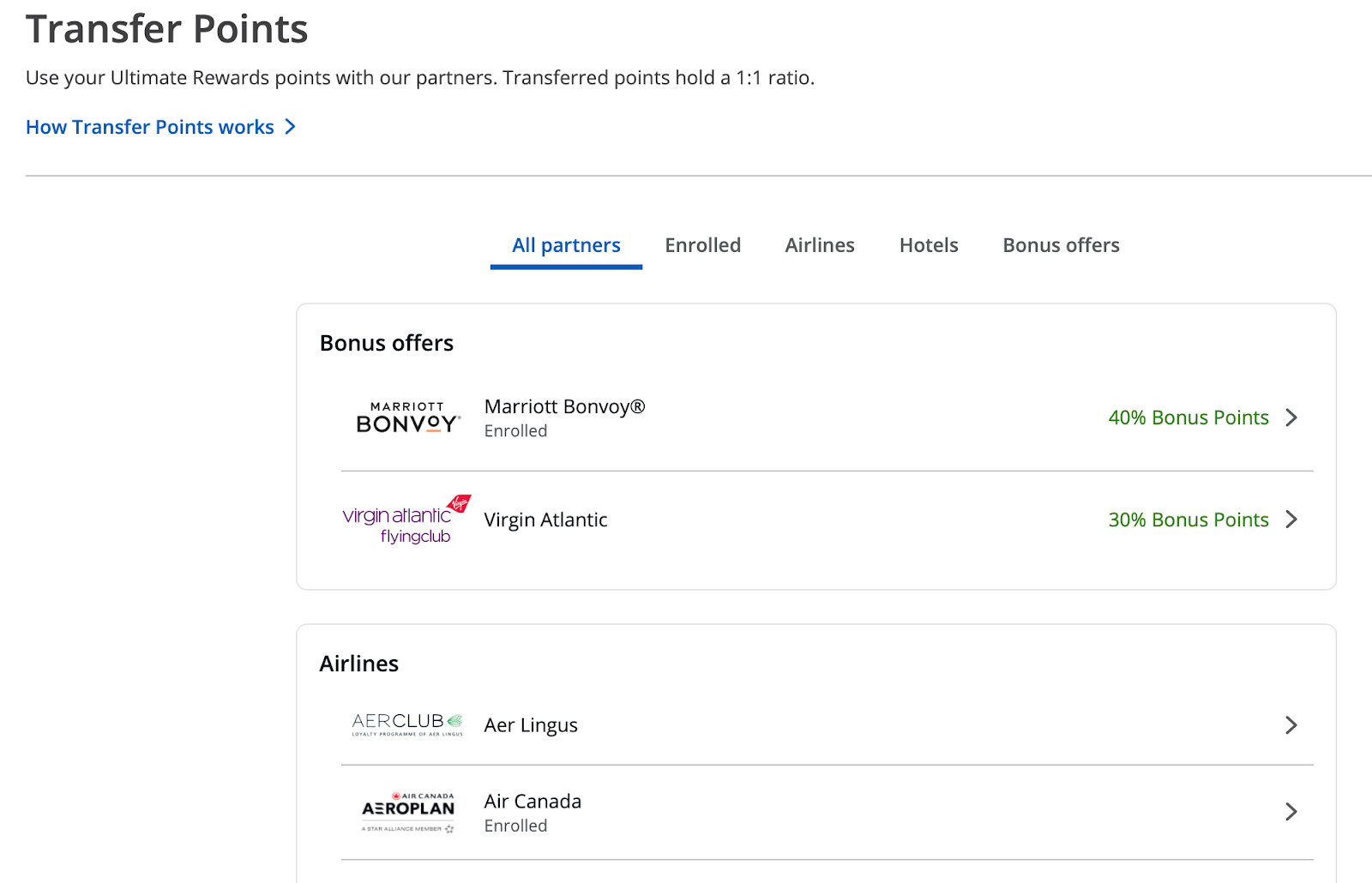Click the Virgin Atlantic Flying Club logo
Image resolution: width=1372 pixels, height=883 pixels.
coord(406,520)
